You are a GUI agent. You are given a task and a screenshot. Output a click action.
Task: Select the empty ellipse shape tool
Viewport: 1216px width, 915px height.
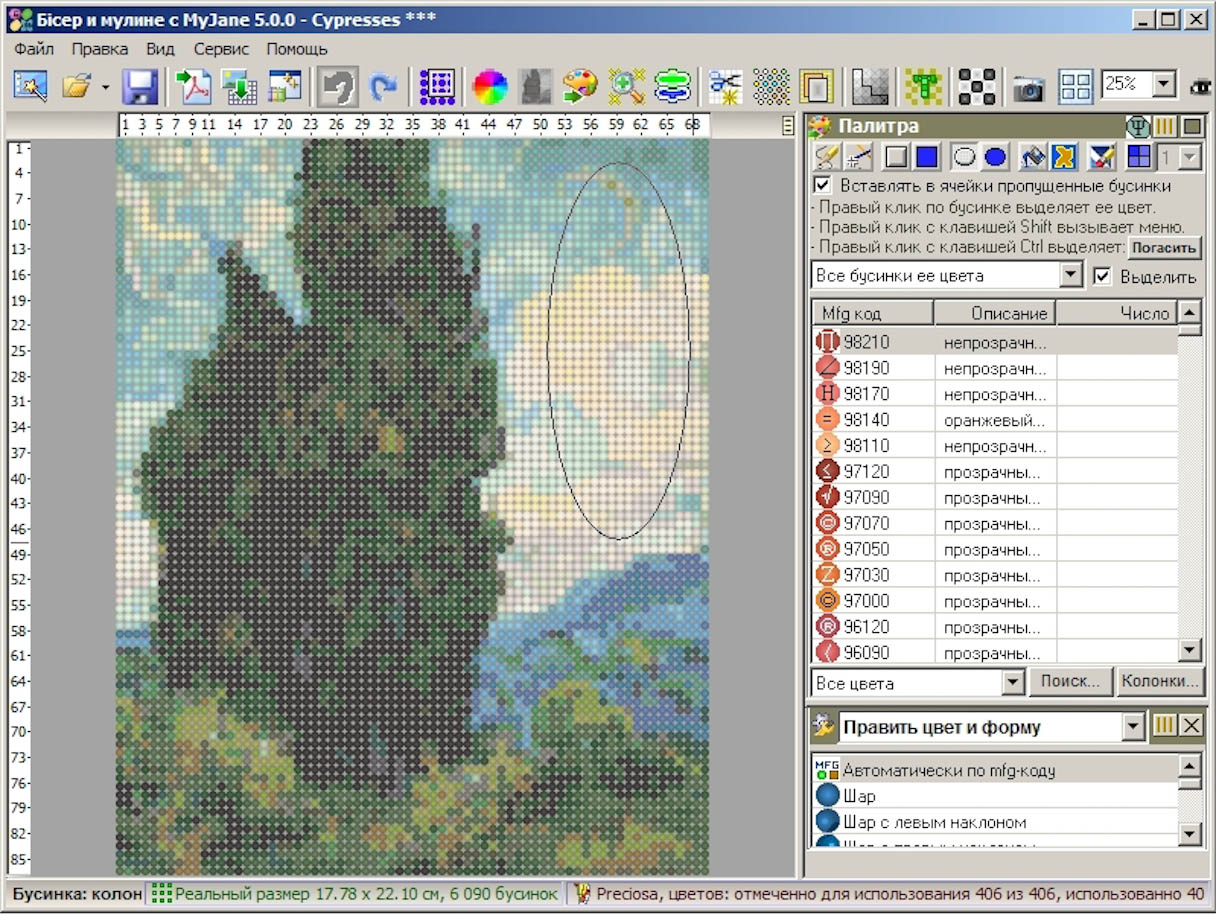coord(965,157)
